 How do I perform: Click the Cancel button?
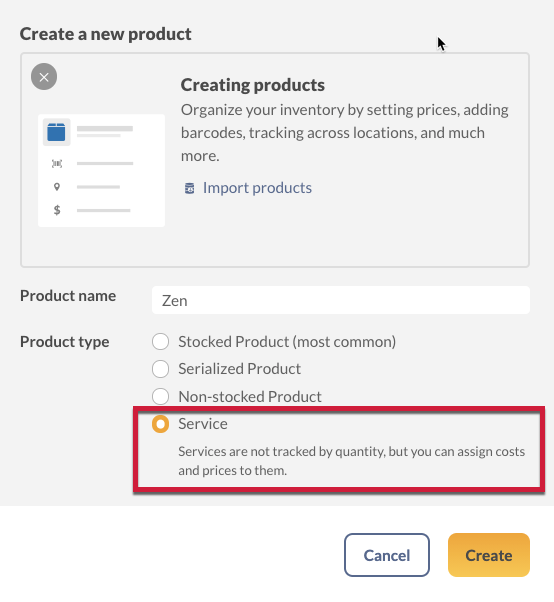click(x=387, y=555)
